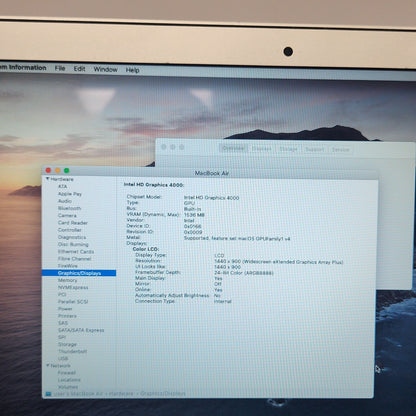Collapse the Network section triangle
The width and height of the screenshot is (416, 416).
47,366
